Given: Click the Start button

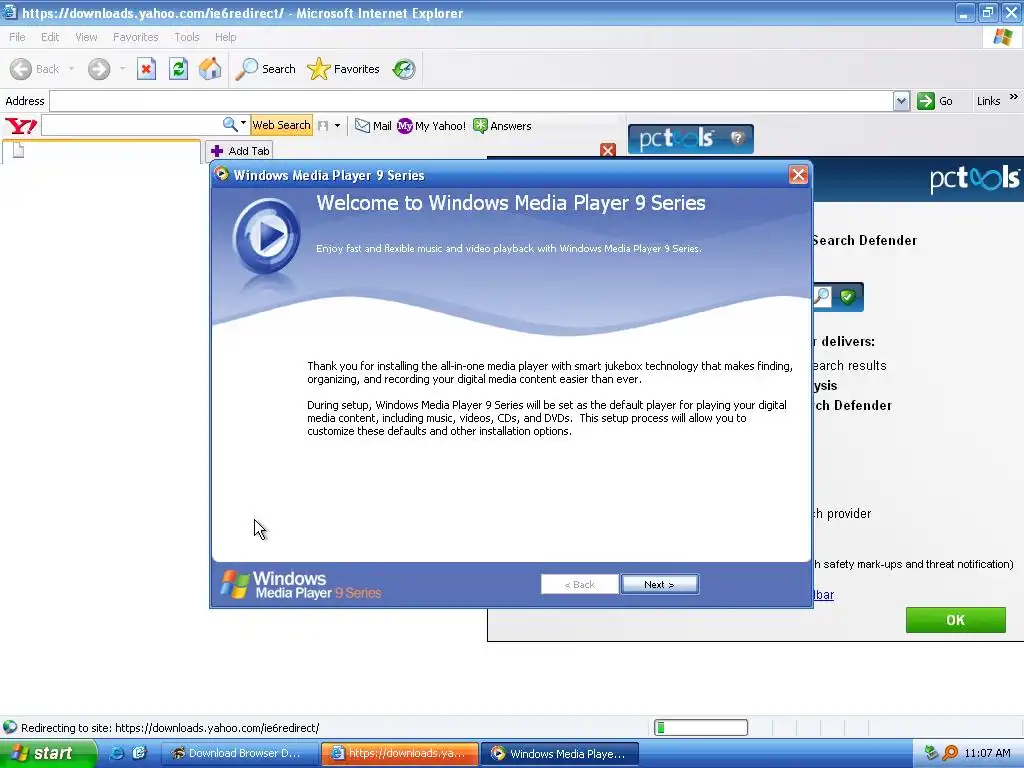Looking at the screenshot, I should click(x=48, y=753).
